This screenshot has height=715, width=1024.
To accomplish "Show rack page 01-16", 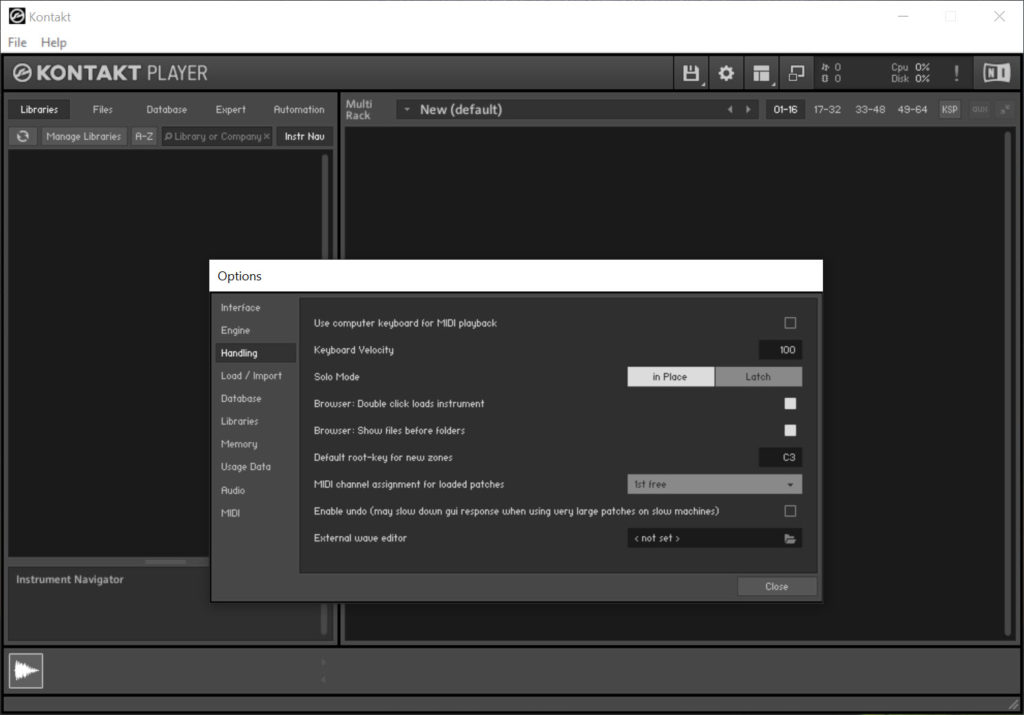I will (785, 110).
